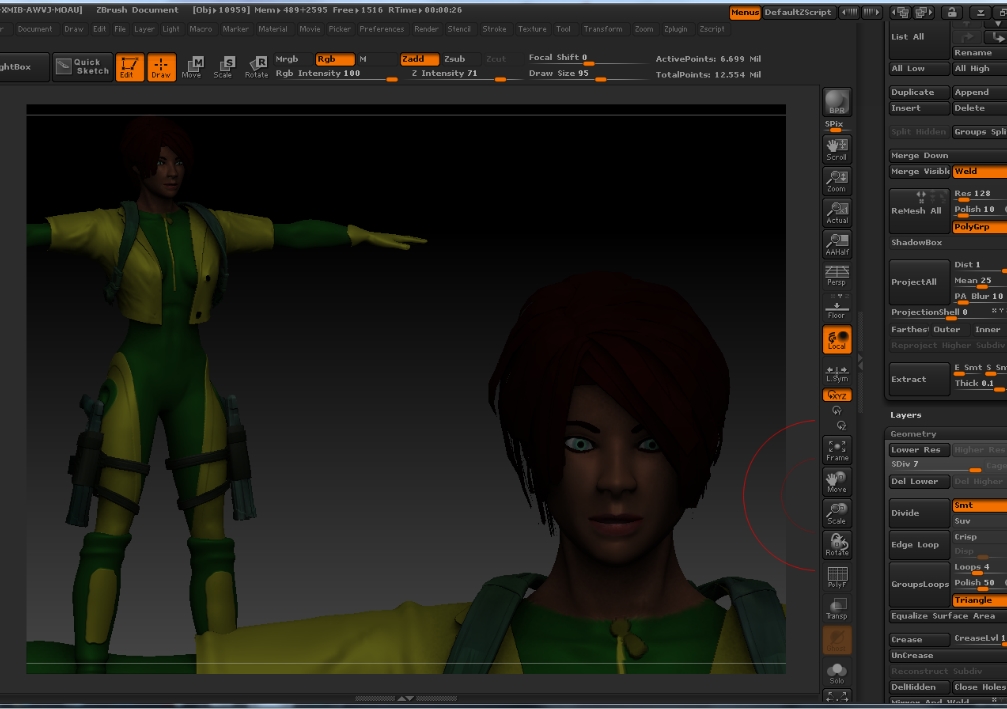Select the top shelf Rotate icon

click(x=256, y=67)
